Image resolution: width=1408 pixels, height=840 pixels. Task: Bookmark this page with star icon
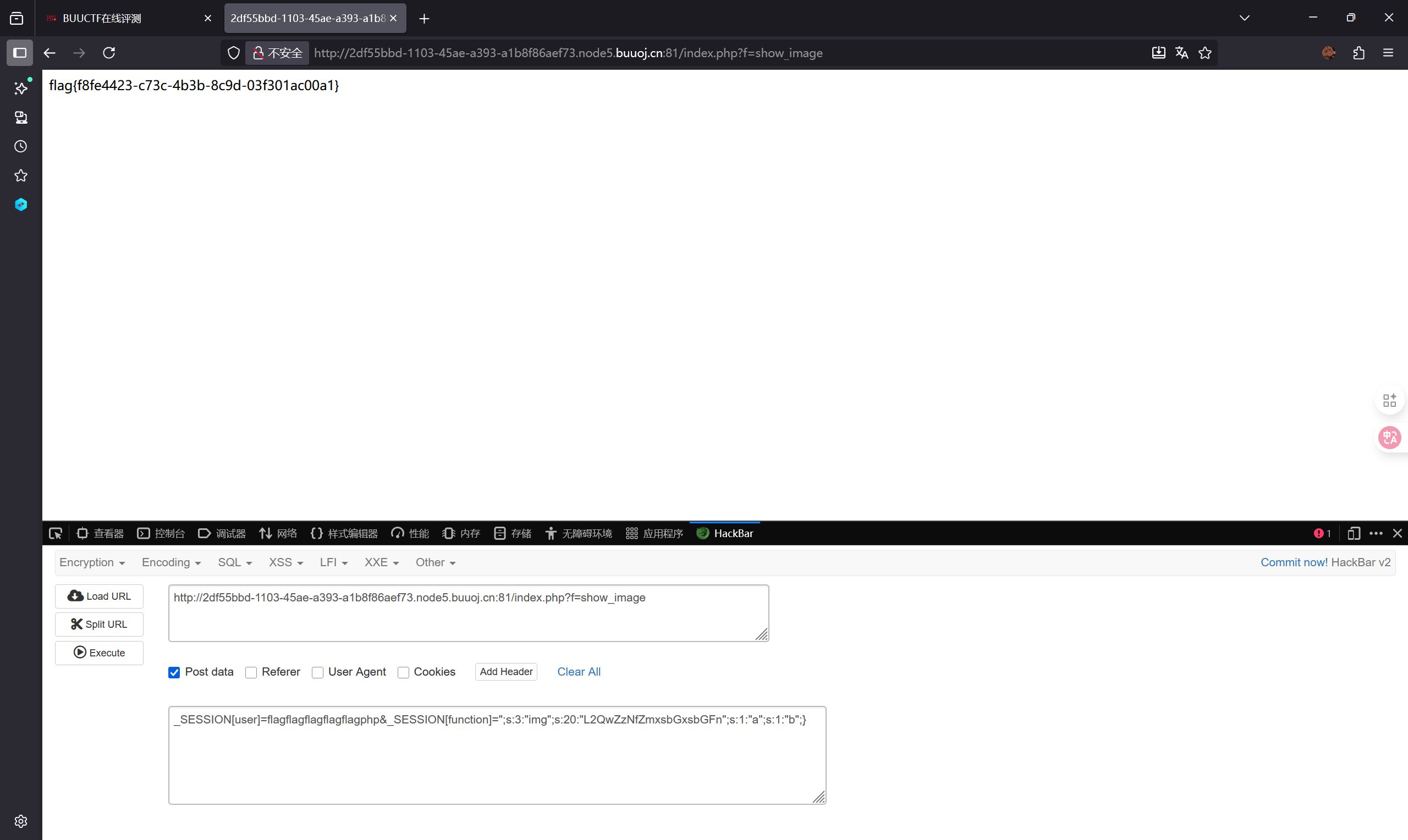(1204, 53)
